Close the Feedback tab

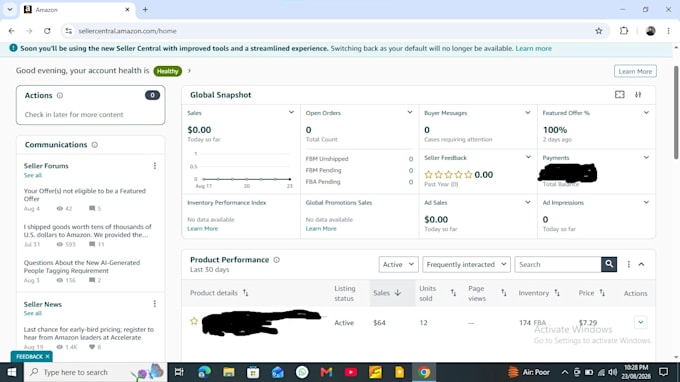click(47, 356)
